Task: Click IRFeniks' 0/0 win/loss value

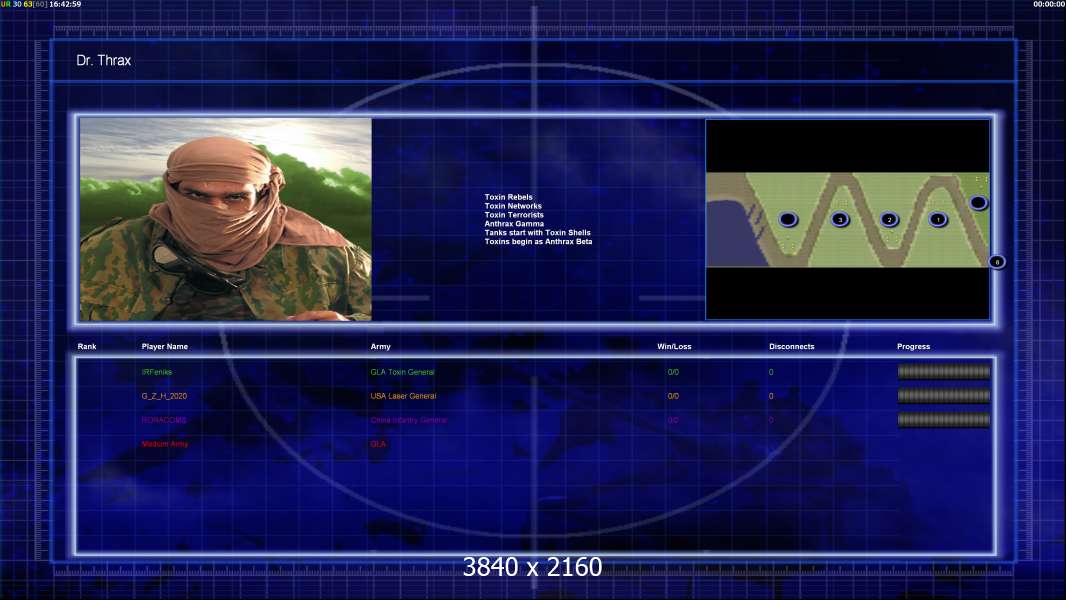Action: coord(673,372)
